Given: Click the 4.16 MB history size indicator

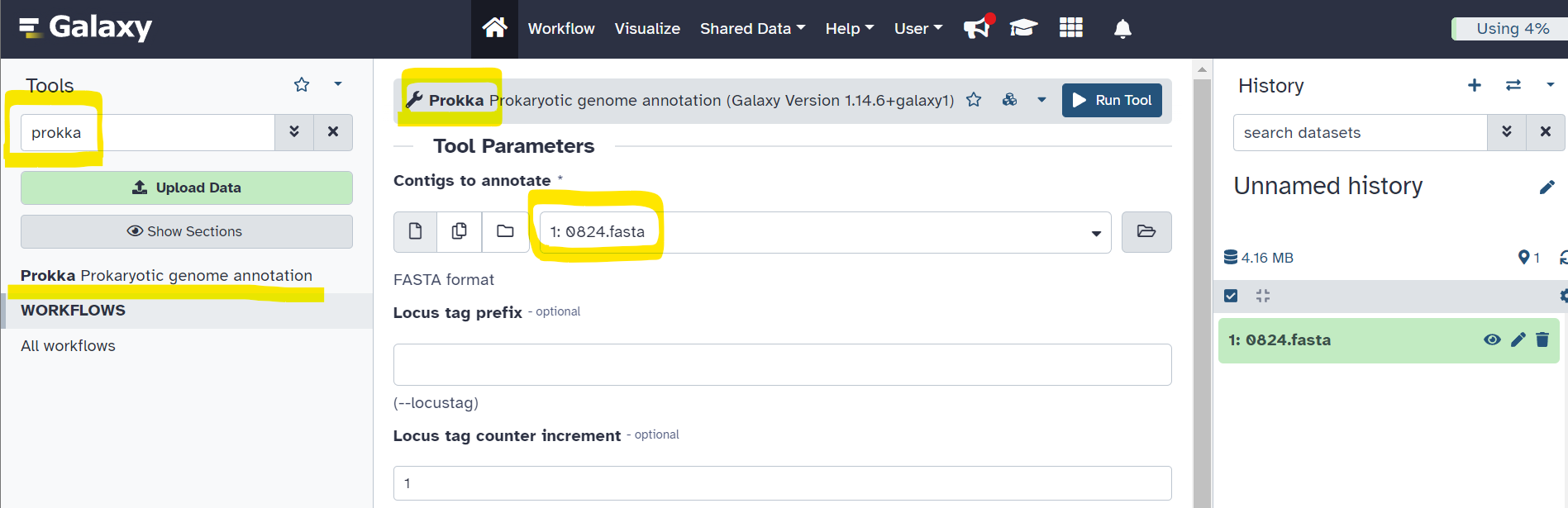Looking at the screenshot, I should pos(1259,258).
